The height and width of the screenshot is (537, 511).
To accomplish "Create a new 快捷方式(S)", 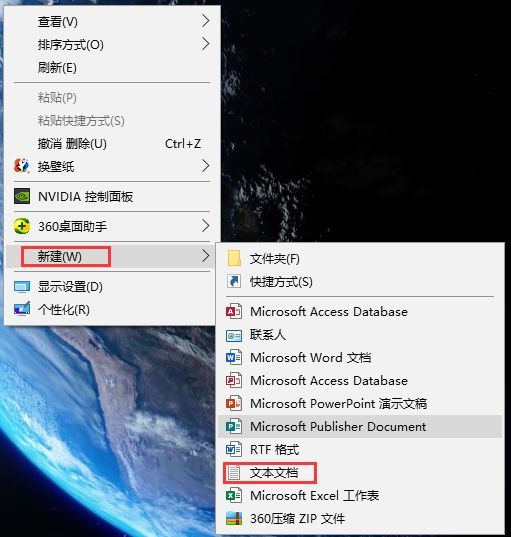I will (x=360, y=282).
